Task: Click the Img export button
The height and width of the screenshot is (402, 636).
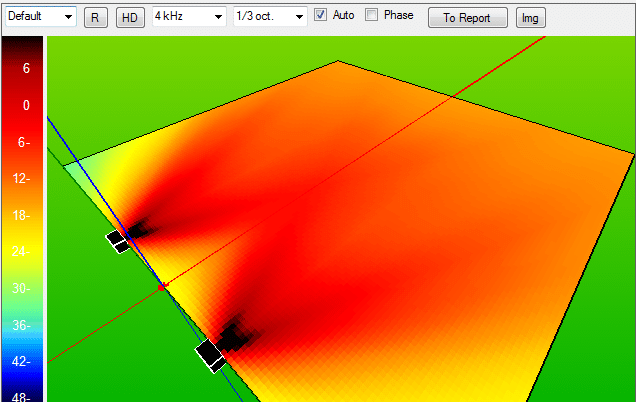Action: pyautogui.click(x=531, y=18)
